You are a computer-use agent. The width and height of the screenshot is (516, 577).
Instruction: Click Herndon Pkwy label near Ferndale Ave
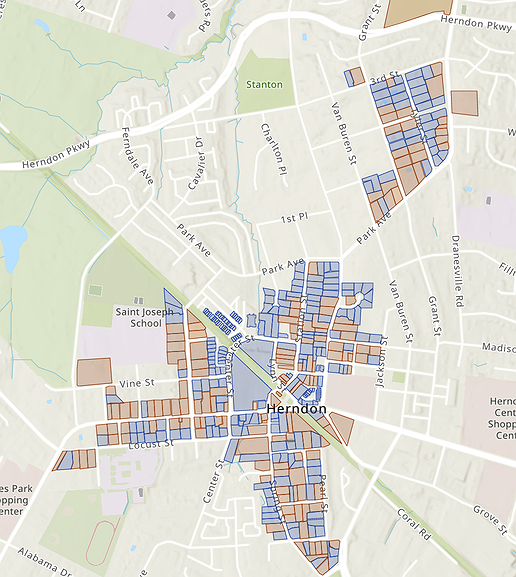[56, 154]
